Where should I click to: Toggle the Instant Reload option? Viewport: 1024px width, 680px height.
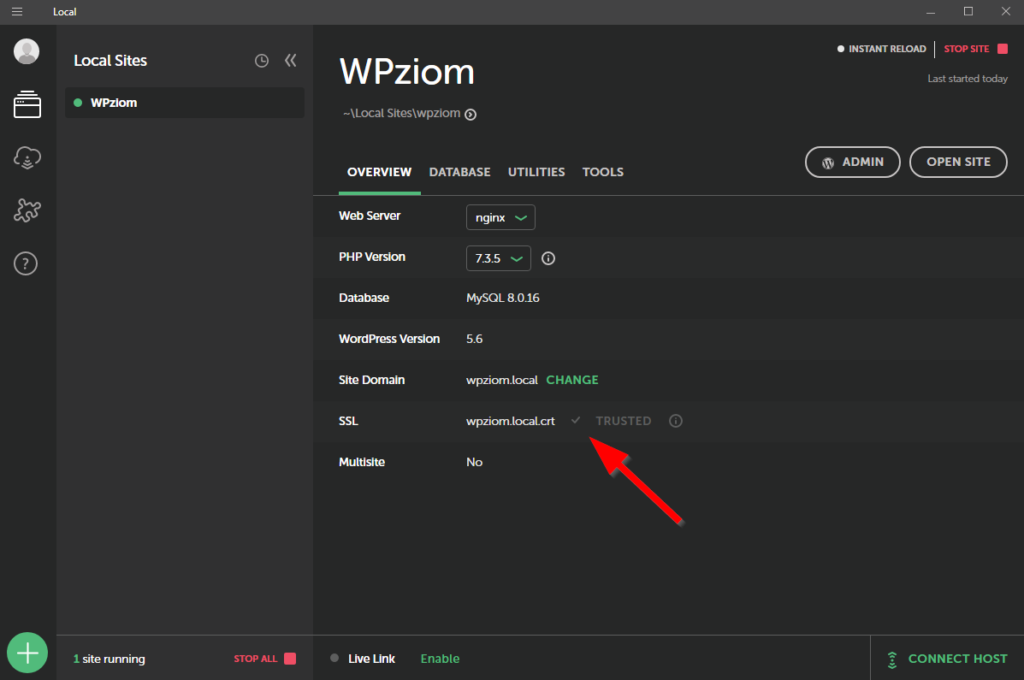(881, 49)
